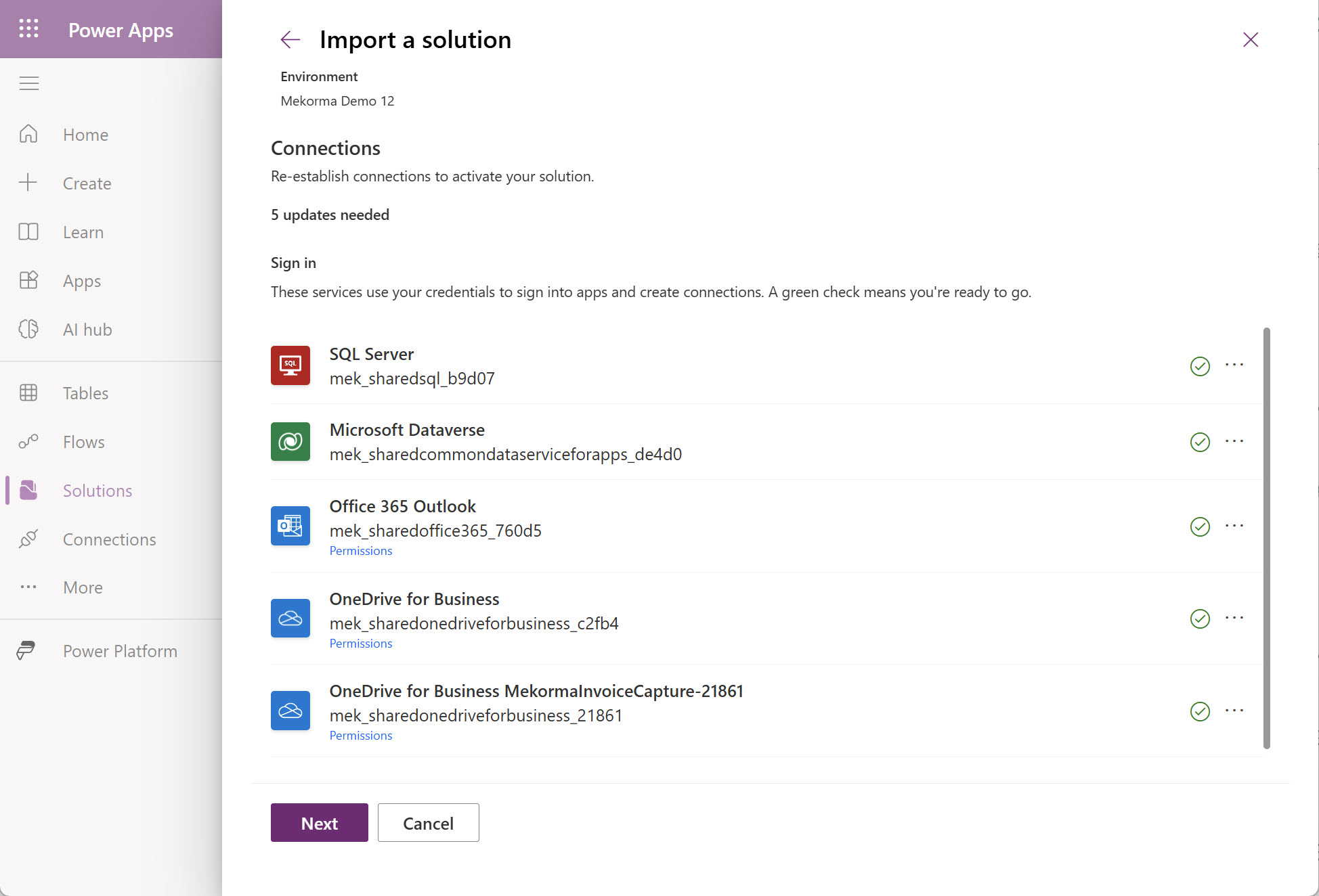Click the Cancel button
Image resolution: width=1319 pixels, height=896 pixels.
[429, 823]
